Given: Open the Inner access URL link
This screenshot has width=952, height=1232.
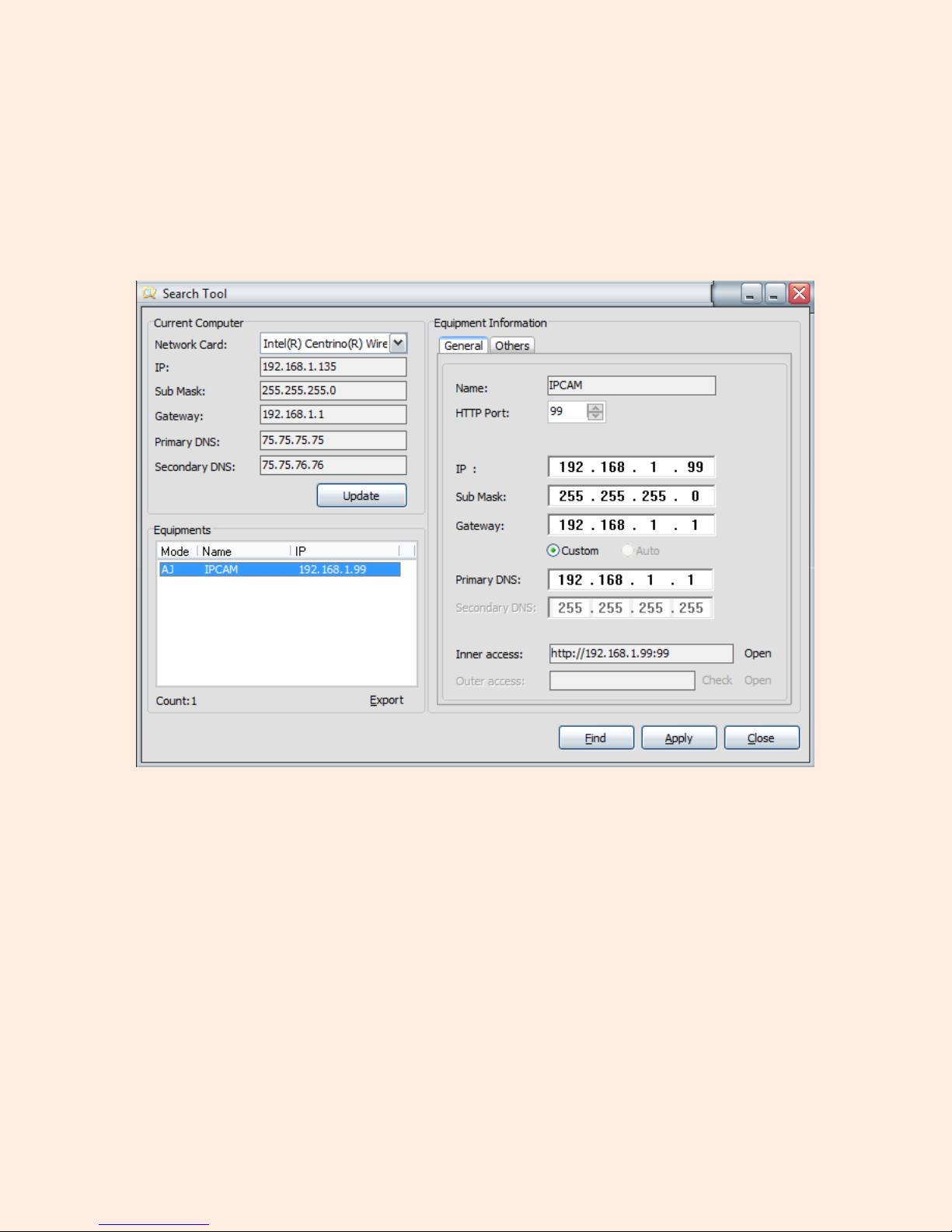Looking at the screenshot, I should (x=757, y=654).
